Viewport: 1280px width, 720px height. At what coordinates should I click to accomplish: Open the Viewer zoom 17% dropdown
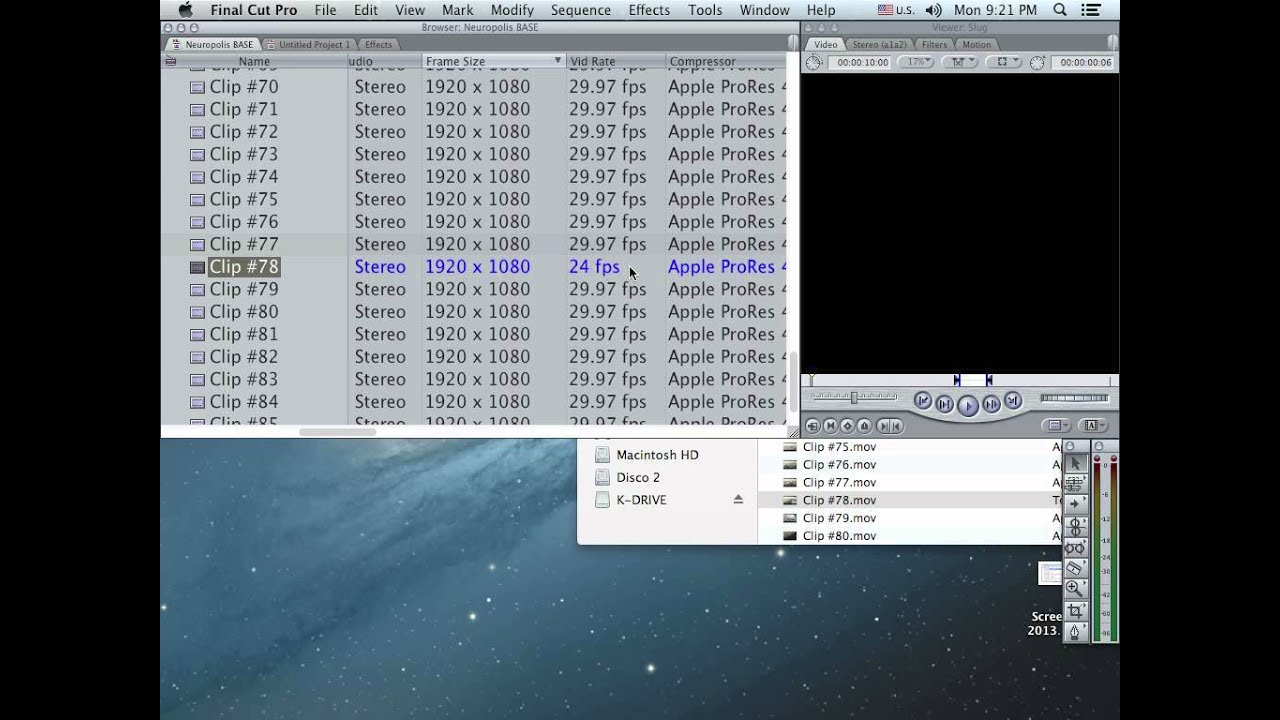pyautogui.click(x=916, y=62)
